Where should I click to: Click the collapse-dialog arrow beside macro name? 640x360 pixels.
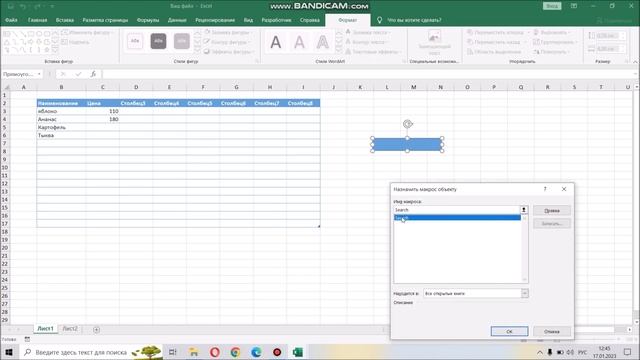[524, 210]
